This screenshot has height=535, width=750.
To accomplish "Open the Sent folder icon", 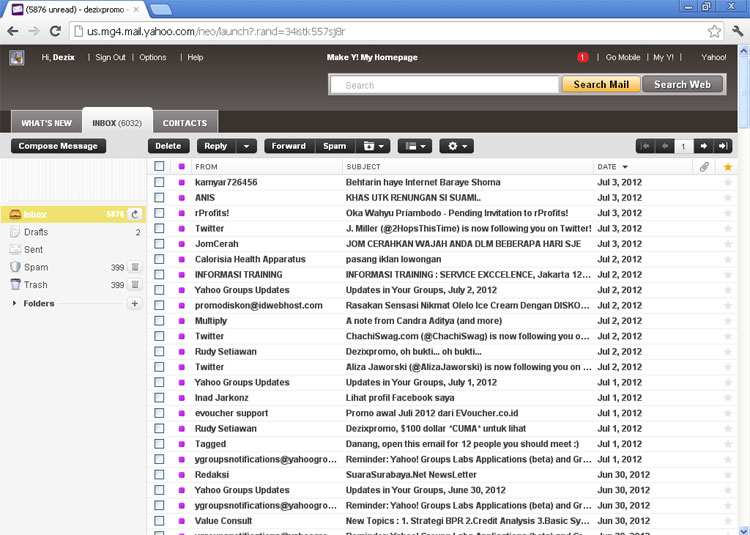I will [15, 250].
